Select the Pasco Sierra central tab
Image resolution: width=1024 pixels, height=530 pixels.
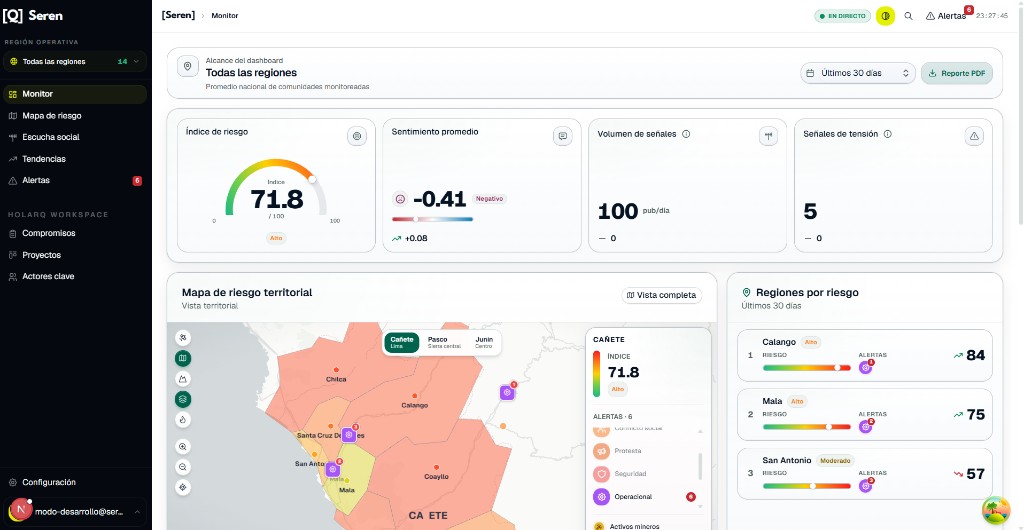[444, 342]
